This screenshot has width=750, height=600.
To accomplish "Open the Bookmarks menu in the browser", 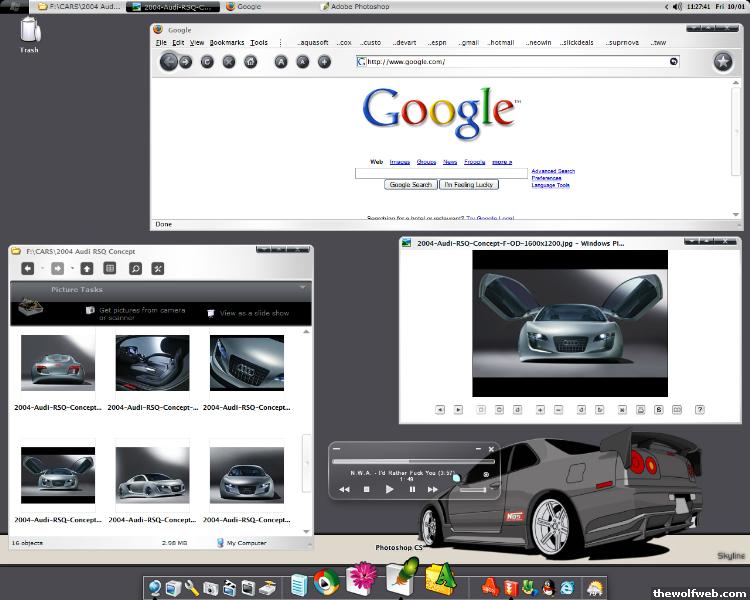I will click(226, 43).
